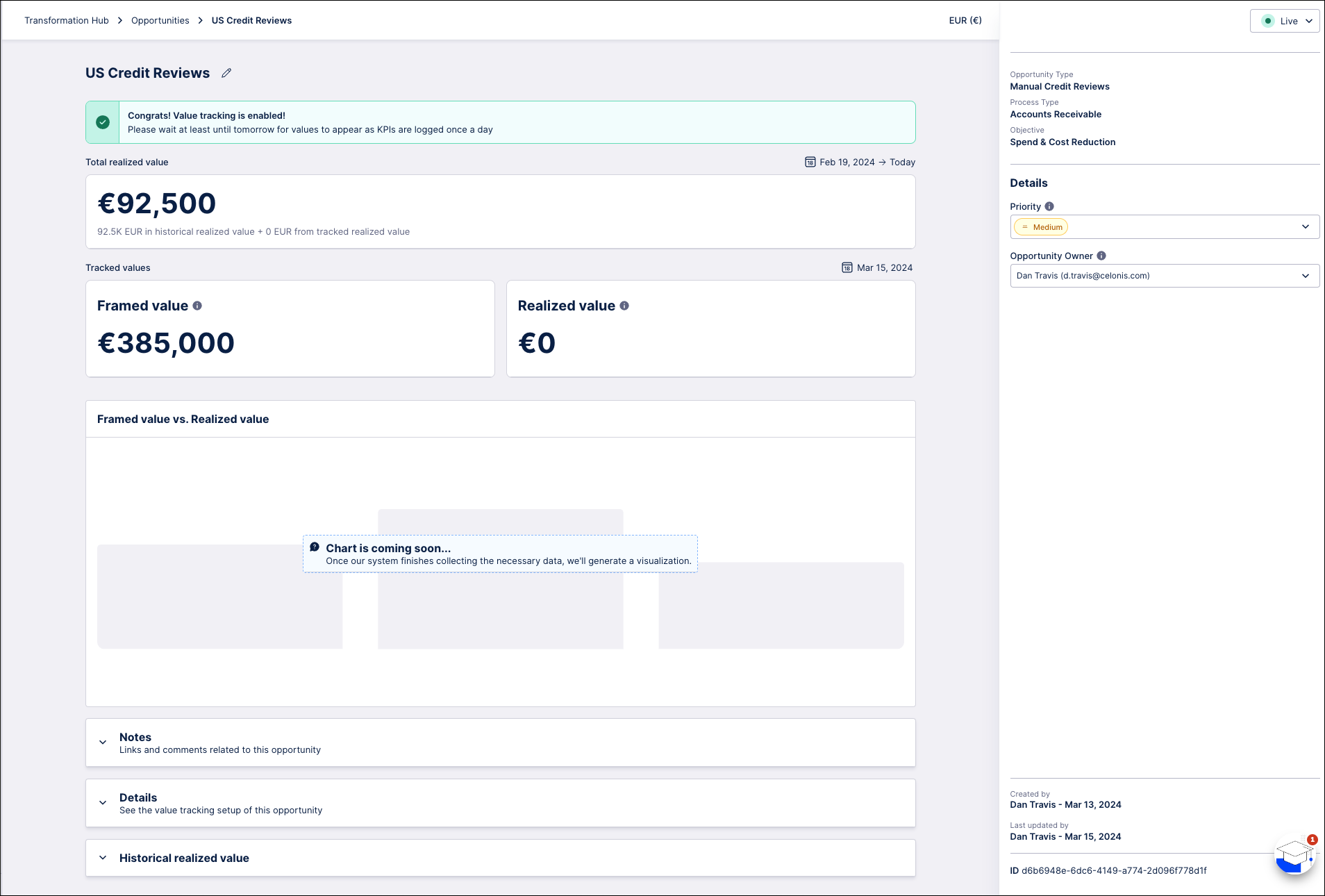This screenshot has width=1325, height=896.
Task: Click the green checkmark success icon
Action: pyautogui.click(x=103, y=122)
